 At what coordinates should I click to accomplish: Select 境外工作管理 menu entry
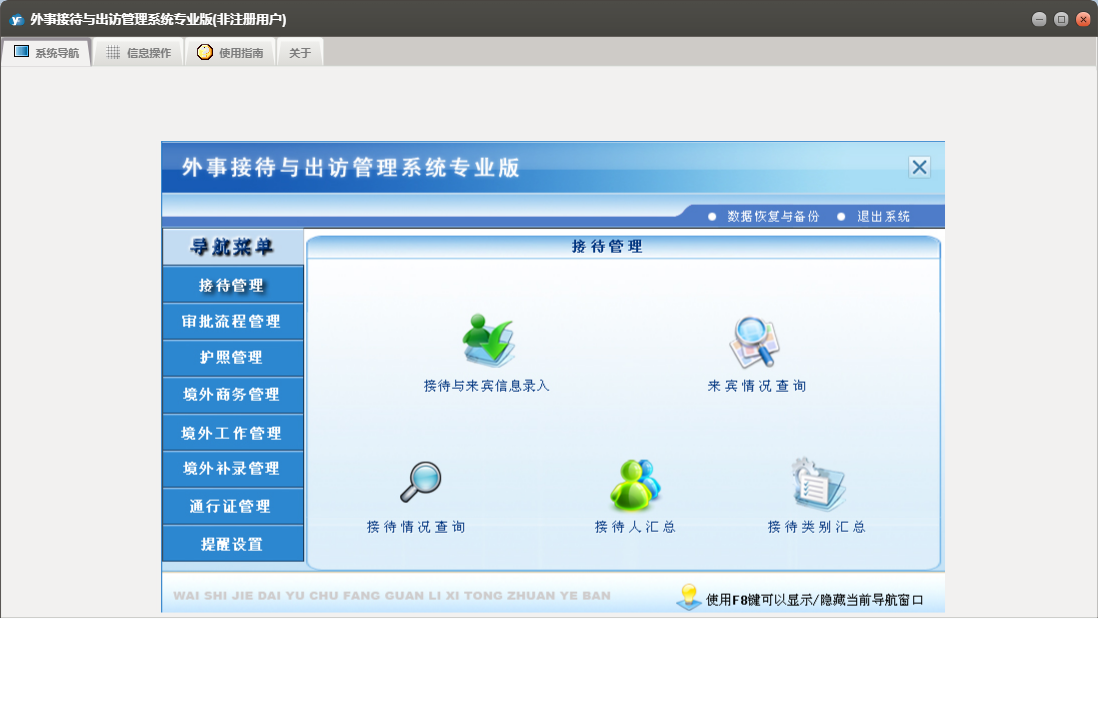tap(232, 433)
